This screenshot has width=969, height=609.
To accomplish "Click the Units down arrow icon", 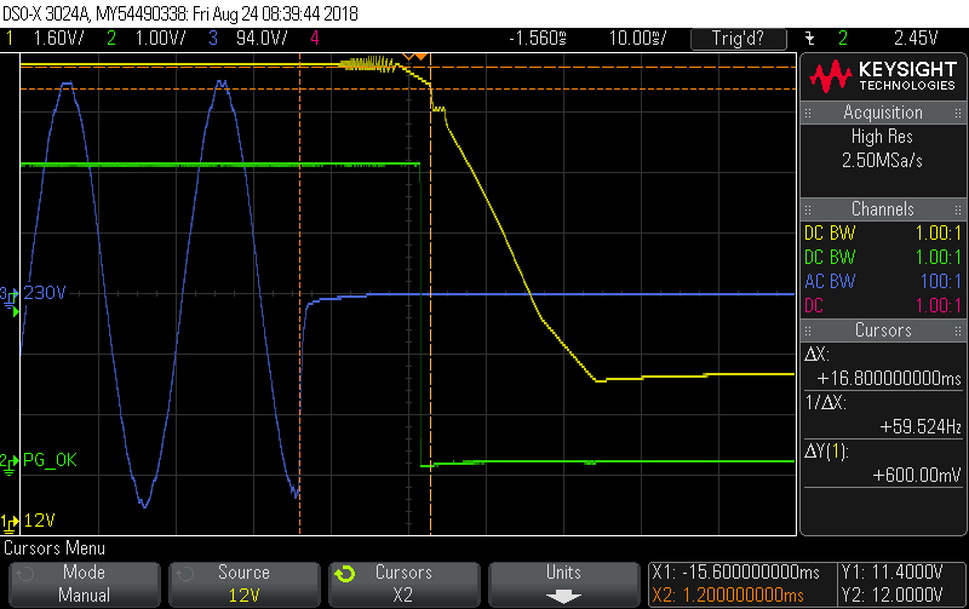I will coord(564,597).
